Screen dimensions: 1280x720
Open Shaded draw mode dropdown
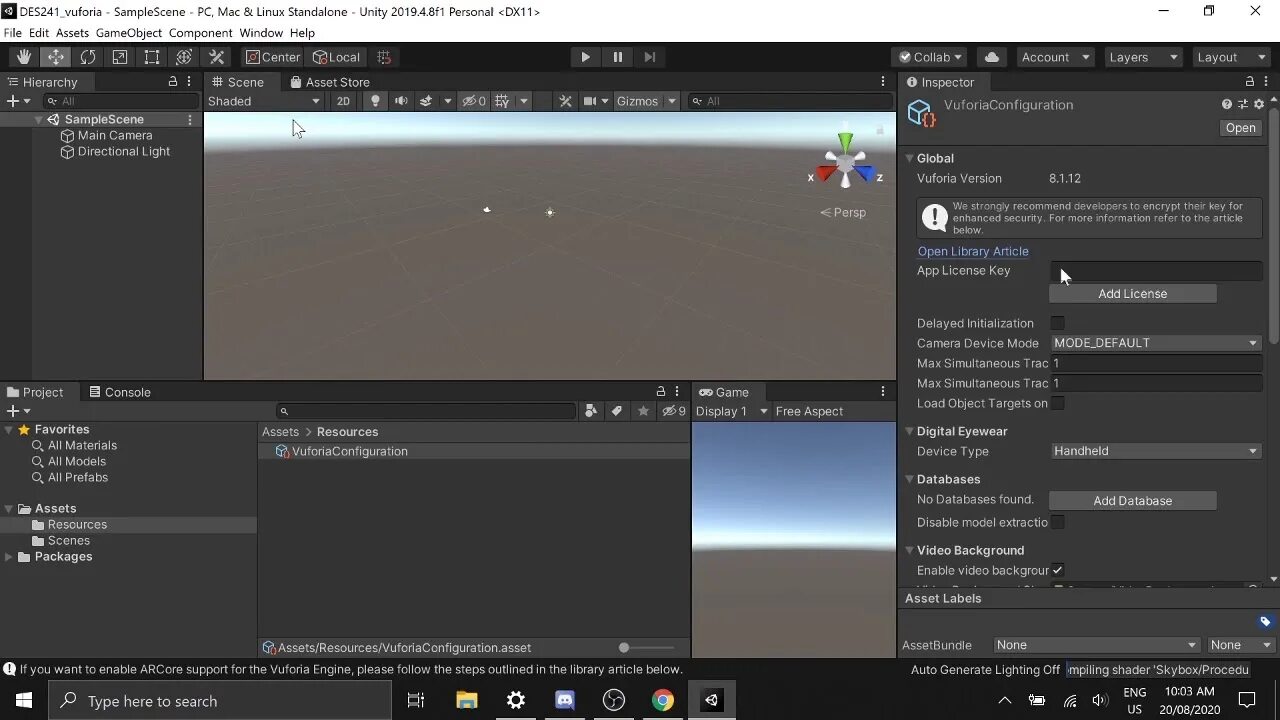click(x=264, y=101)
